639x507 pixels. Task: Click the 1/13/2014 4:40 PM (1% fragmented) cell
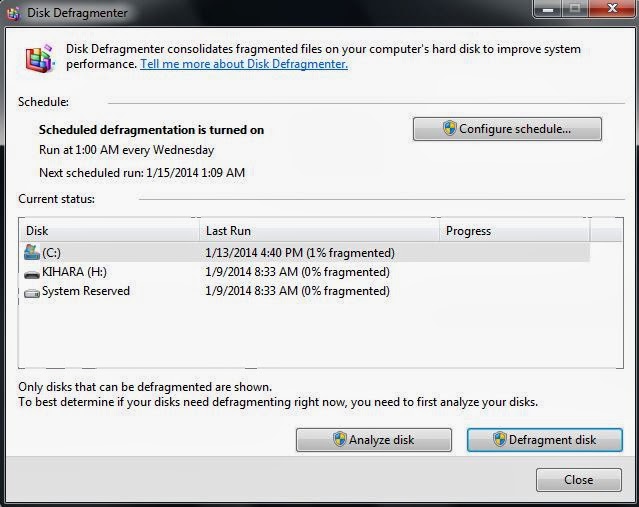pyautogui.click(x=300, y=253)
